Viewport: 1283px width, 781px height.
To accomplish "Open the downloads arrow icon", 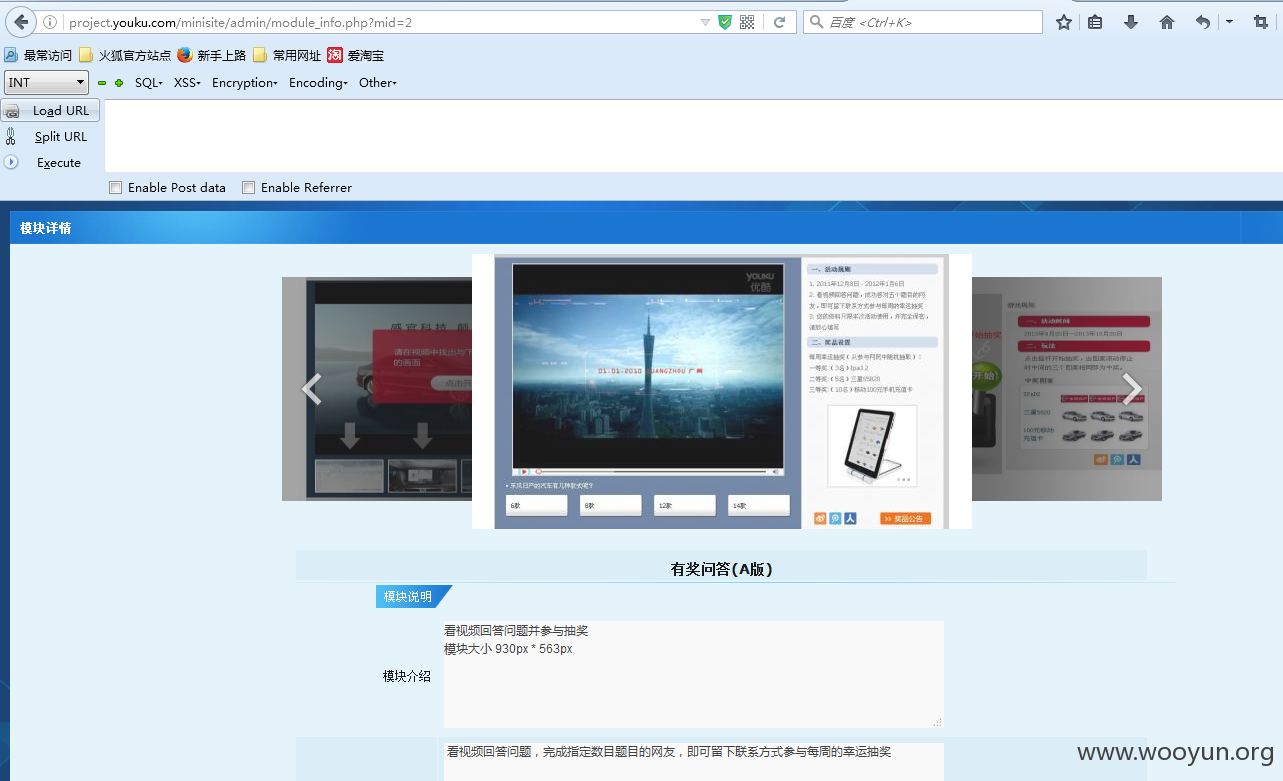I will point(1131,22).
